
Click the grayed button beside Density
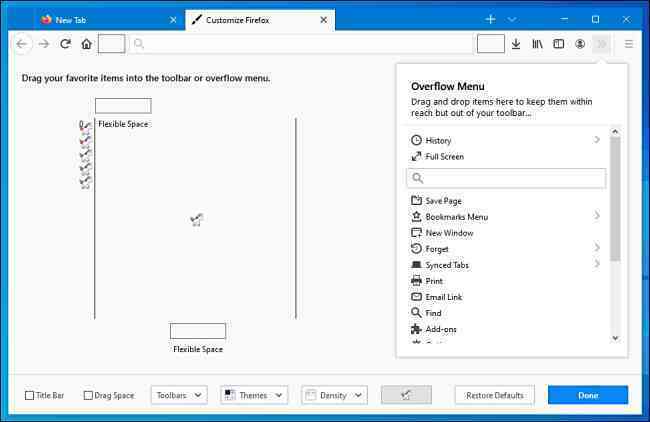tap(406, 395)
